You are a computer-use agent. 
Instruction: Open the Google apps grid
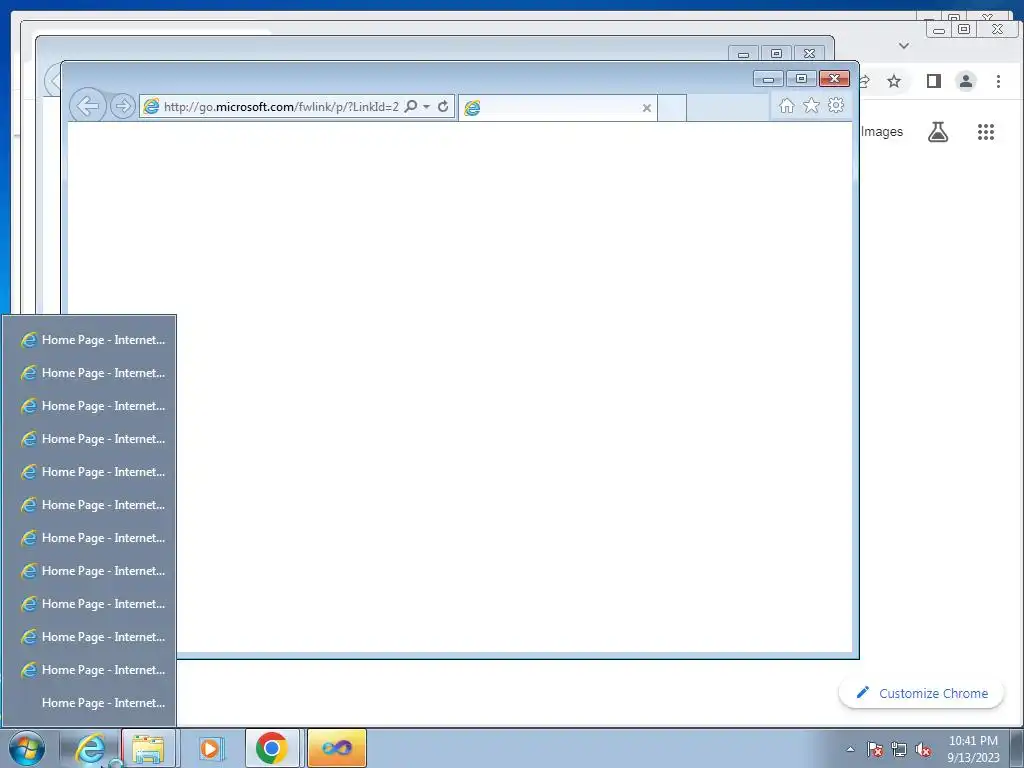[x=985, y=132]
